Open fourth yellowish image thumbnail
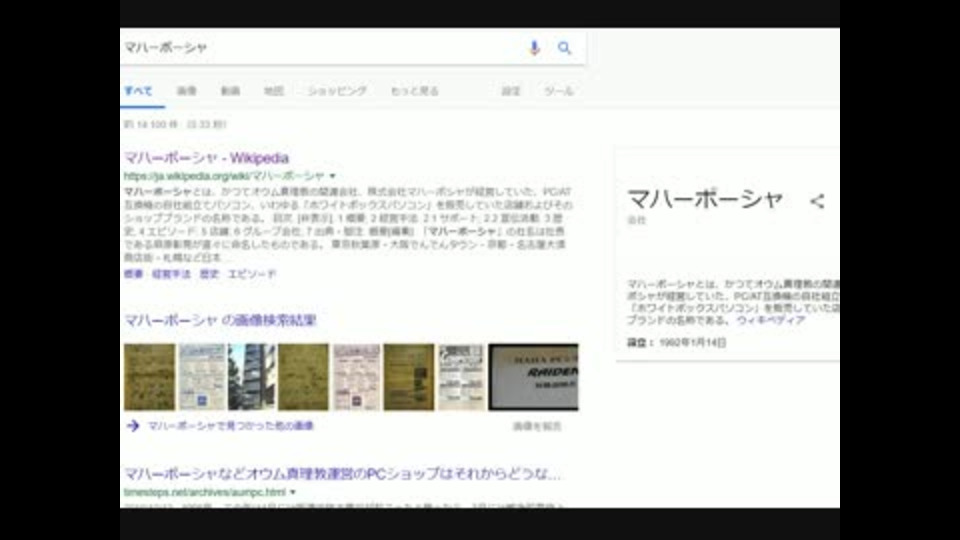 [x=304, y=377]
